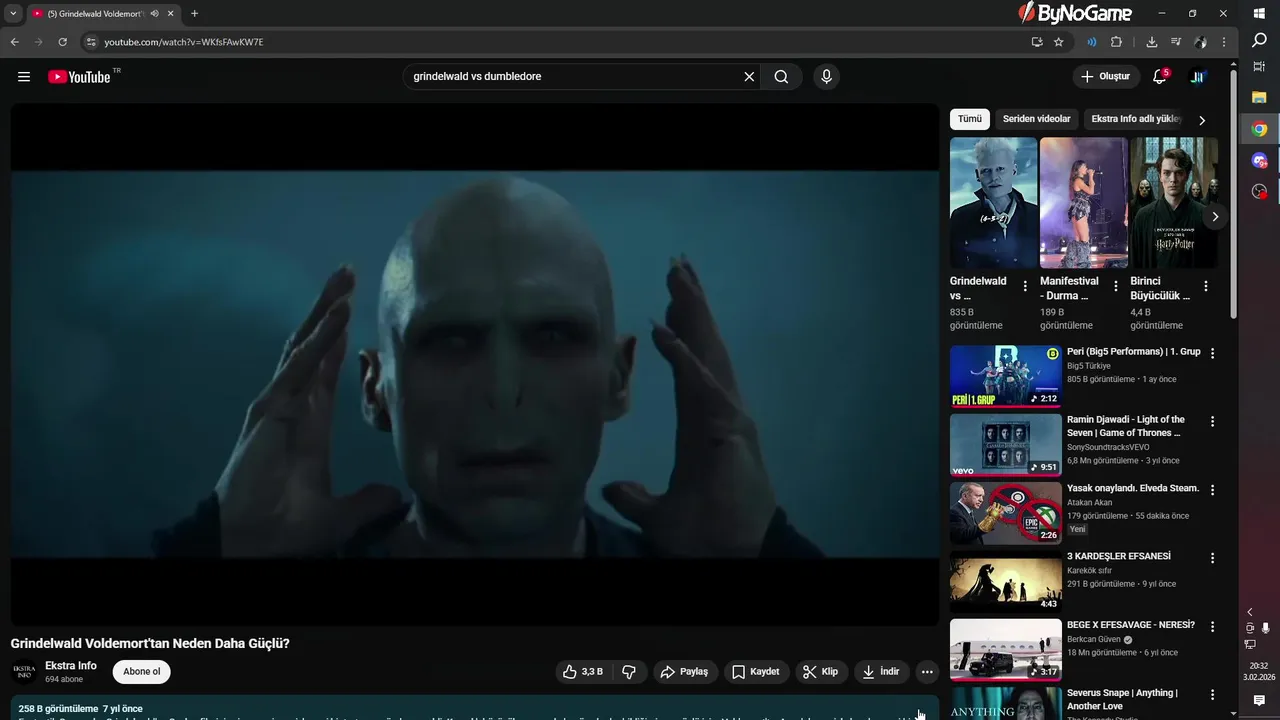Viewport: 1280px width, 720px height.
Task: Open Severus Snape Anything video title
Action: pos(1122,699)
